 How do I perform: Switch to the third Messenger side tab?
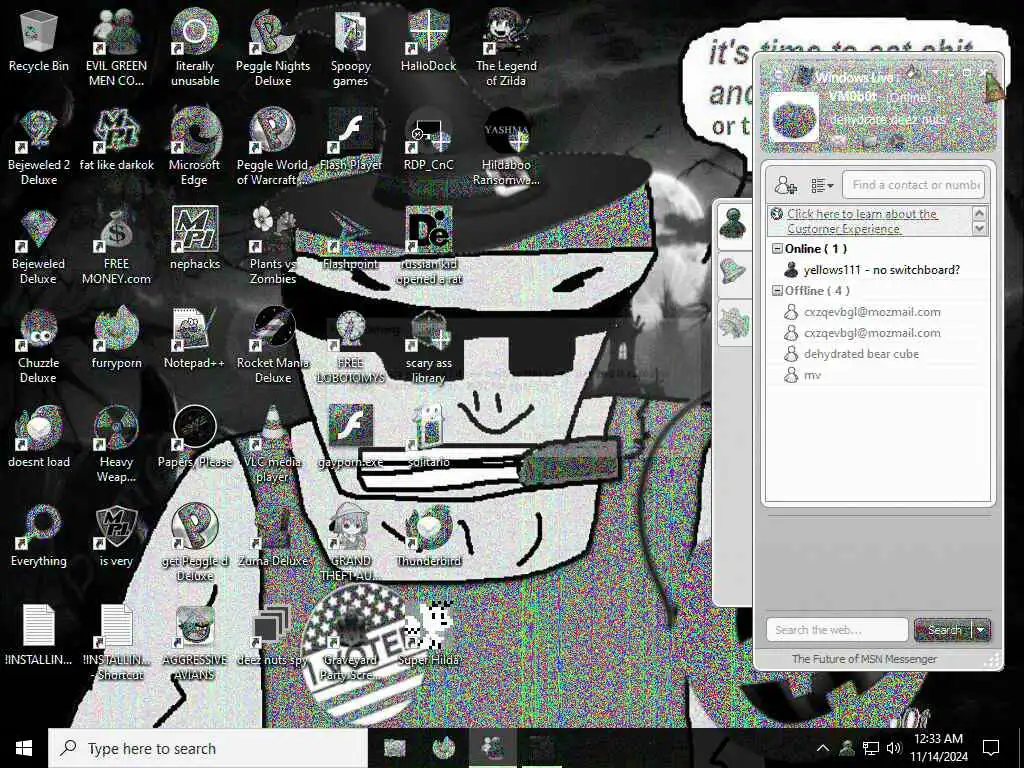pyautogui.click(x=733, y=323)
